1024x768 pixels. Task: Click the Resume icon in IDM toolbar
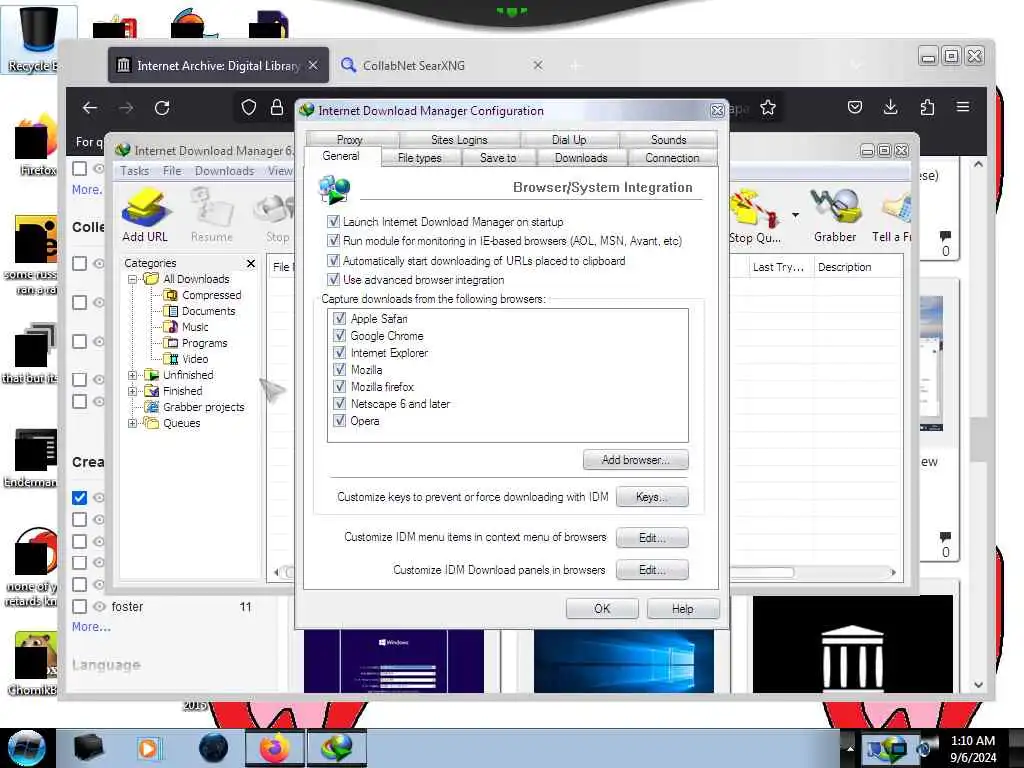tap(212, 216)
